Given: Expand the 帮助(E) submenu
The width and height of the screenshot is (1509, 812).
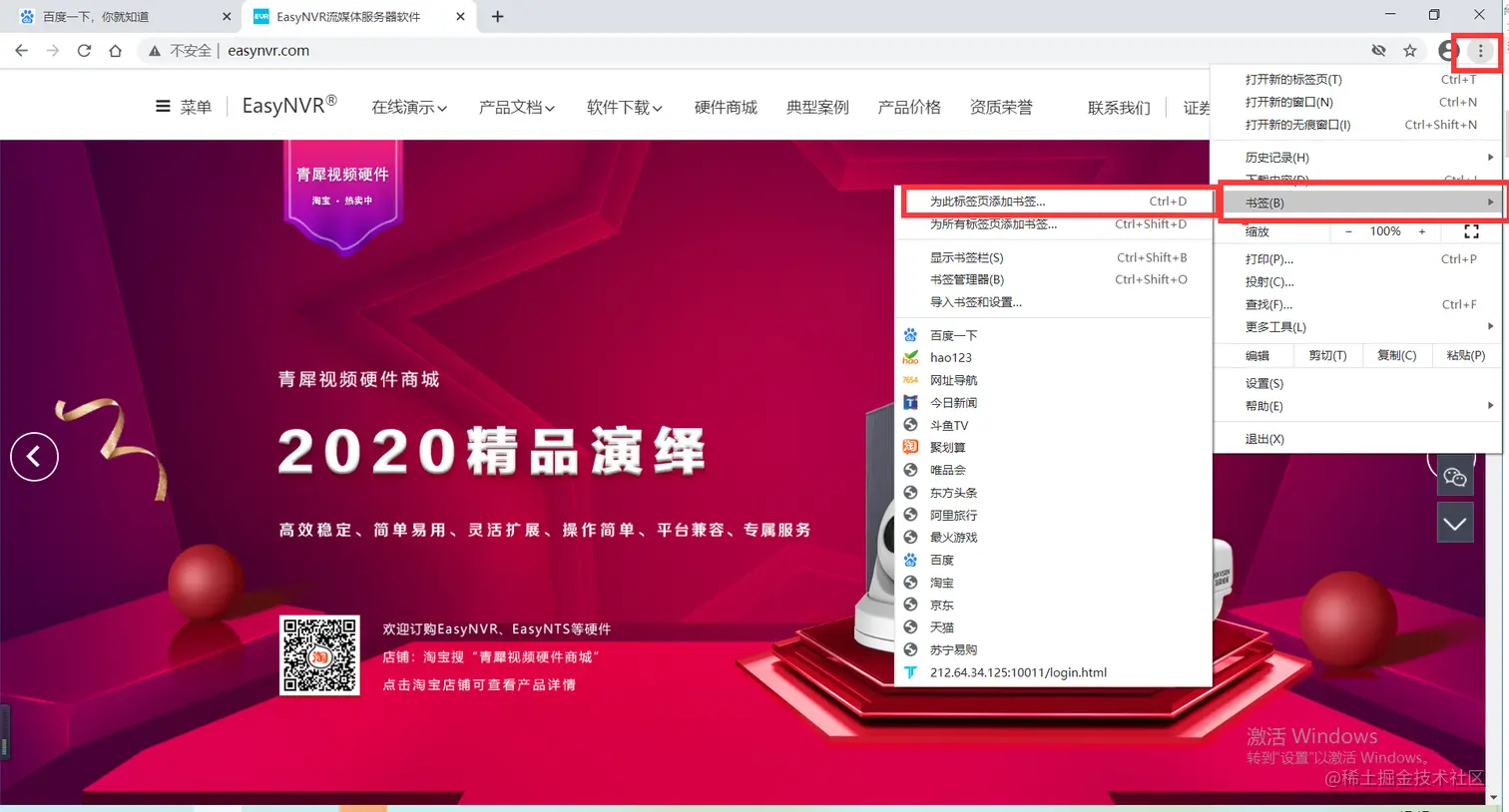Looking at the screenshot, I should pyautogui.click(x=1358, y=406).
